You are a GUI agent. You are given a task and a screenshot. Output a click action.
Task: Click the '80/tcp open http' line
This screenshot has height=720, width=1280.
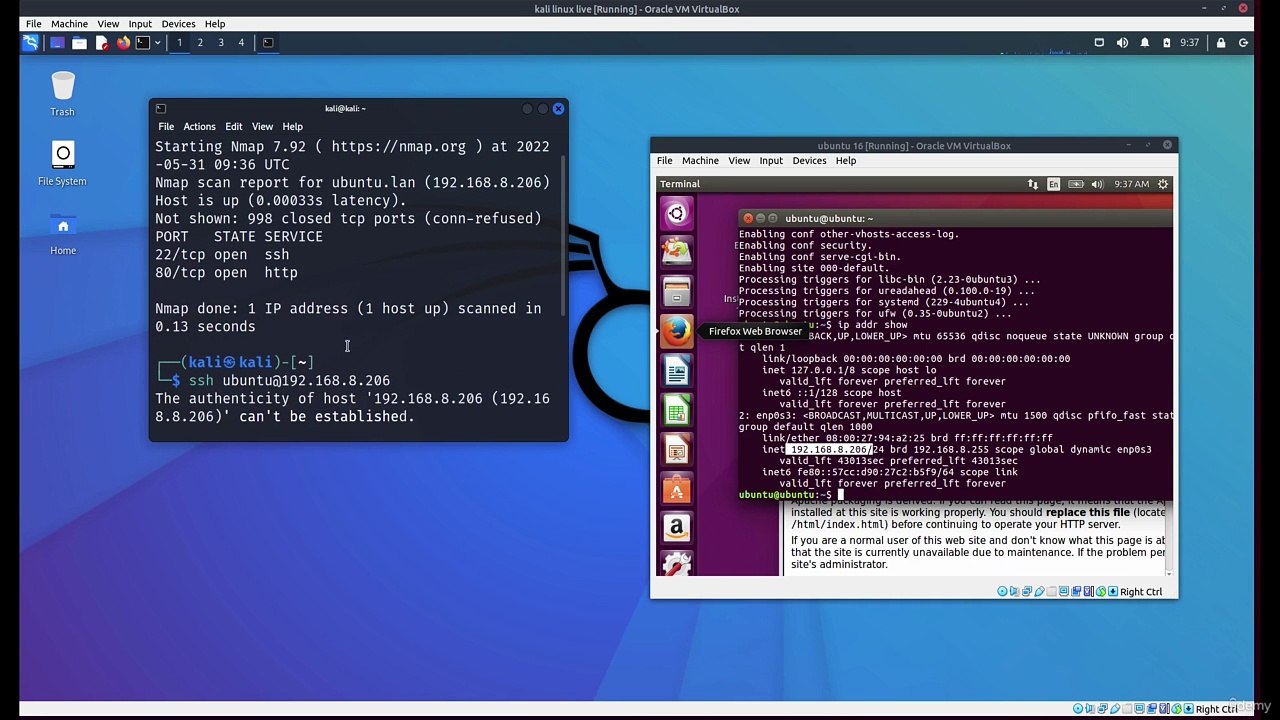226,272
